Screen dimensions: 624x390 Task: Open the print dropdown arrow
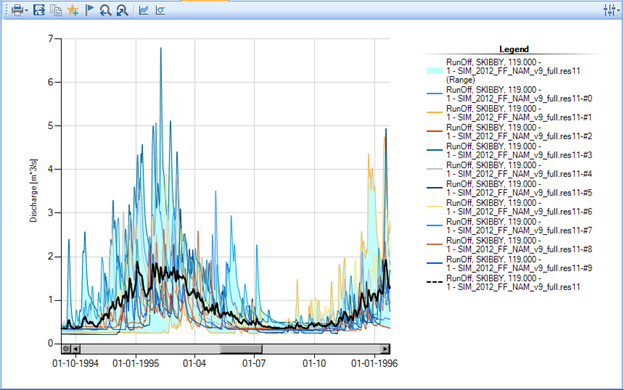point(27,11)
